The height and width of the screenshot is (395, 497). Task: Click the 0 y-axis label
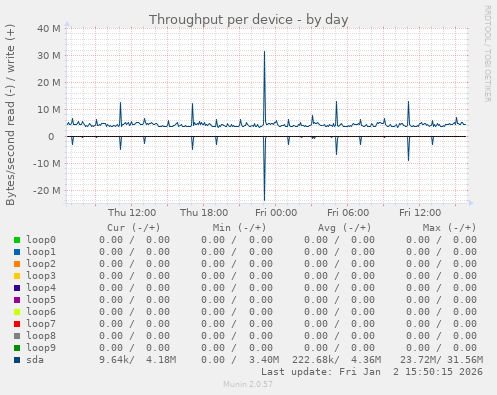pyautogui.click(x=51, y=137)
